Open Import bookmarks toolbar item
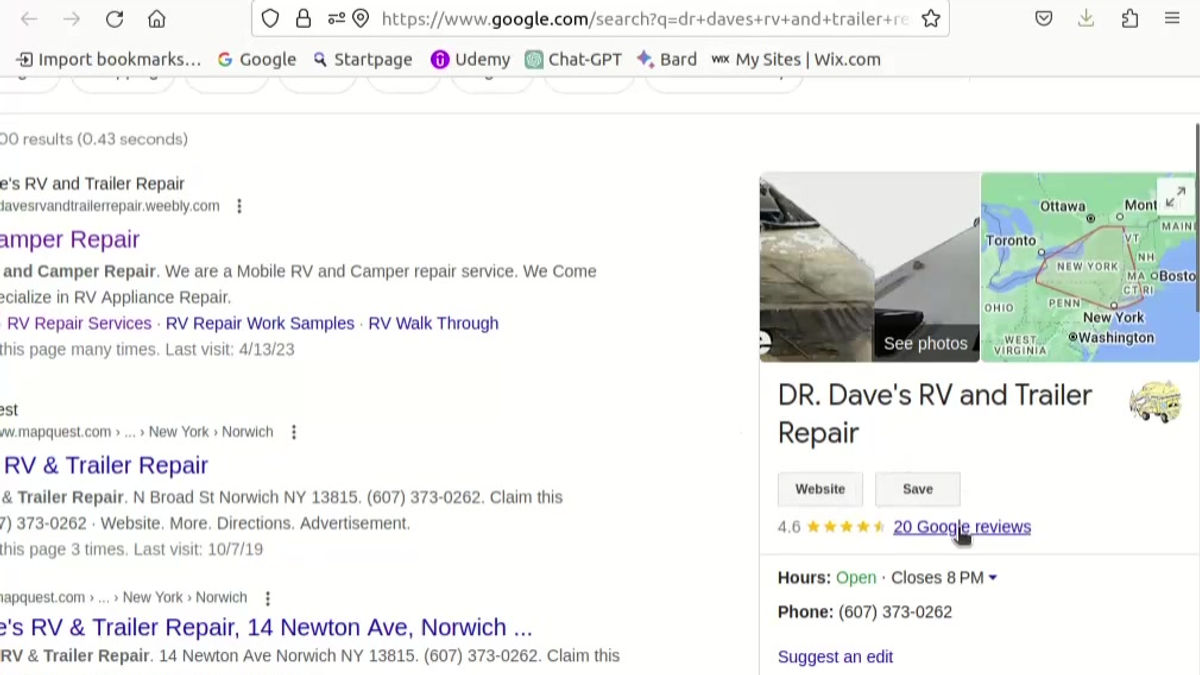 pyautogui.click(x=109, y=59)
